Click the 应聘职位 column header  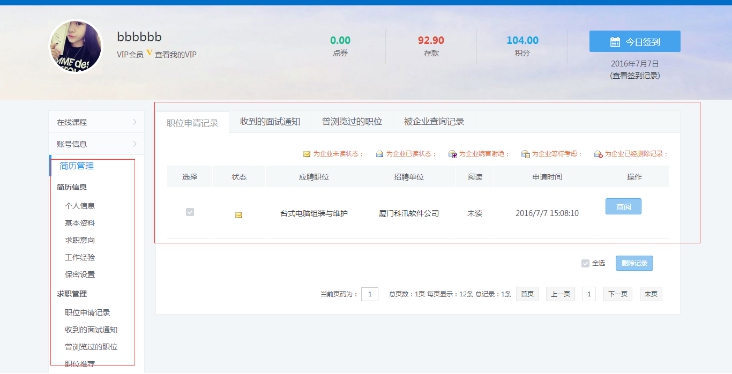click(x=314, y=177)
